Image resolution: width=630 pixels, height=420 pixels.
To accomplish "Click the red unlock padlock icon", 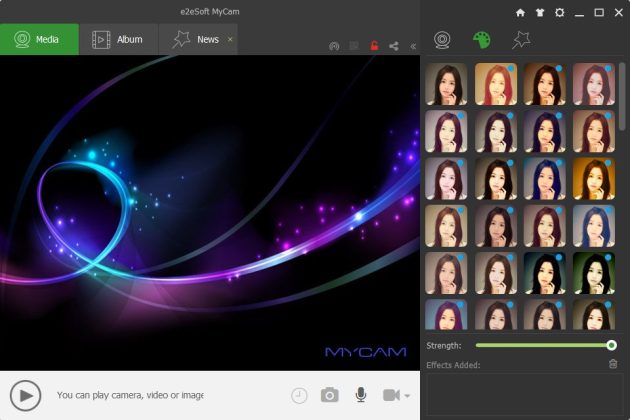I will pyautogui.click(x=374, y=46).
